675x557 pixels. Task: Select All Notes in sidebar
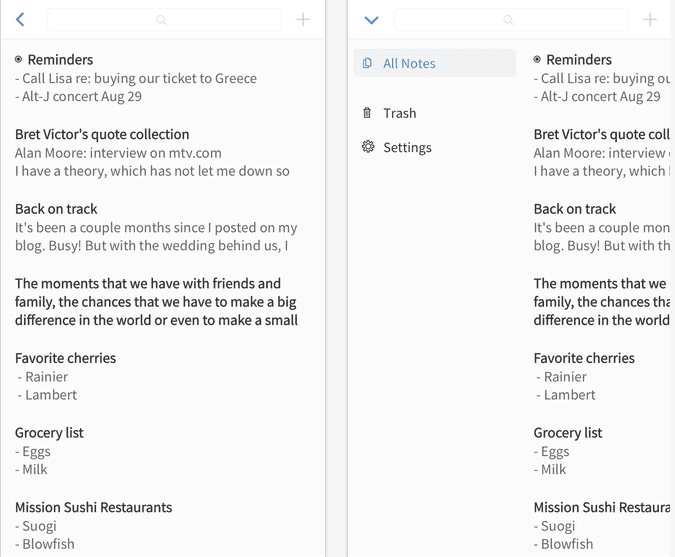coord(435,63)
